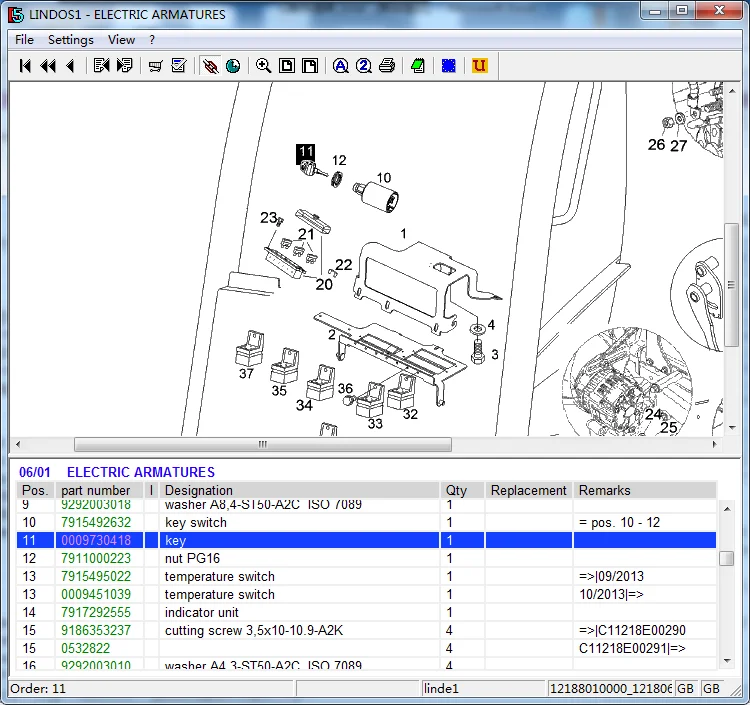Viewport: 750px width, 705px height.
Task: Click callout 26 in the diagram
Action: click(656, 144)
